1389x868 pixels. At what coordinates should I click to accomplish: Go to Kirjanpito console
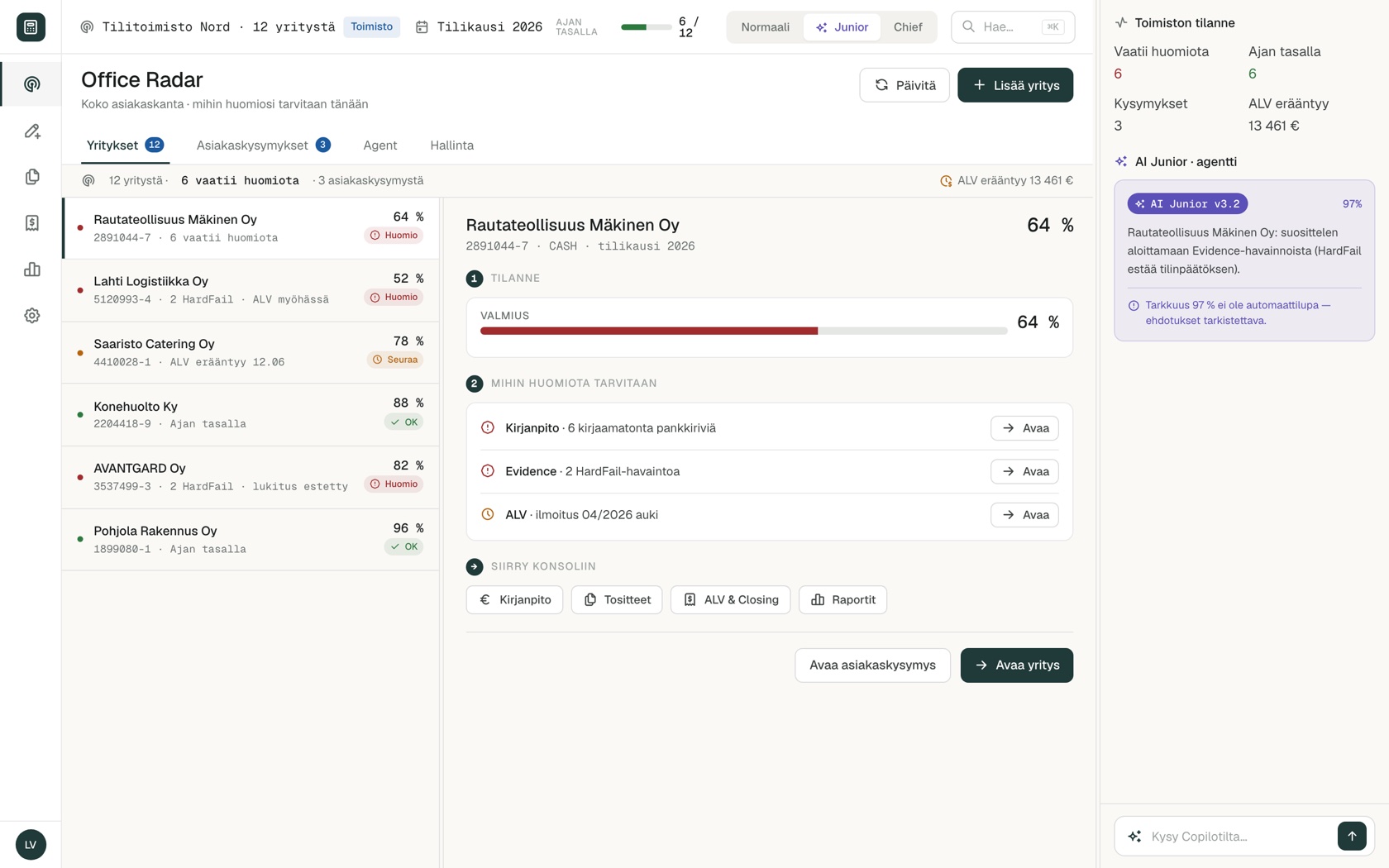coord(514,600)
